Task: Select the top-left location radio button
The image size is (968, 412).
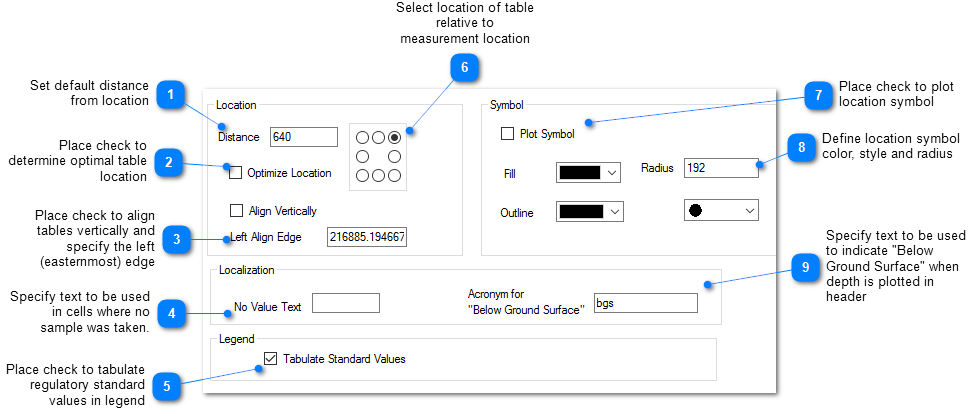Action: tap(362, 137)
